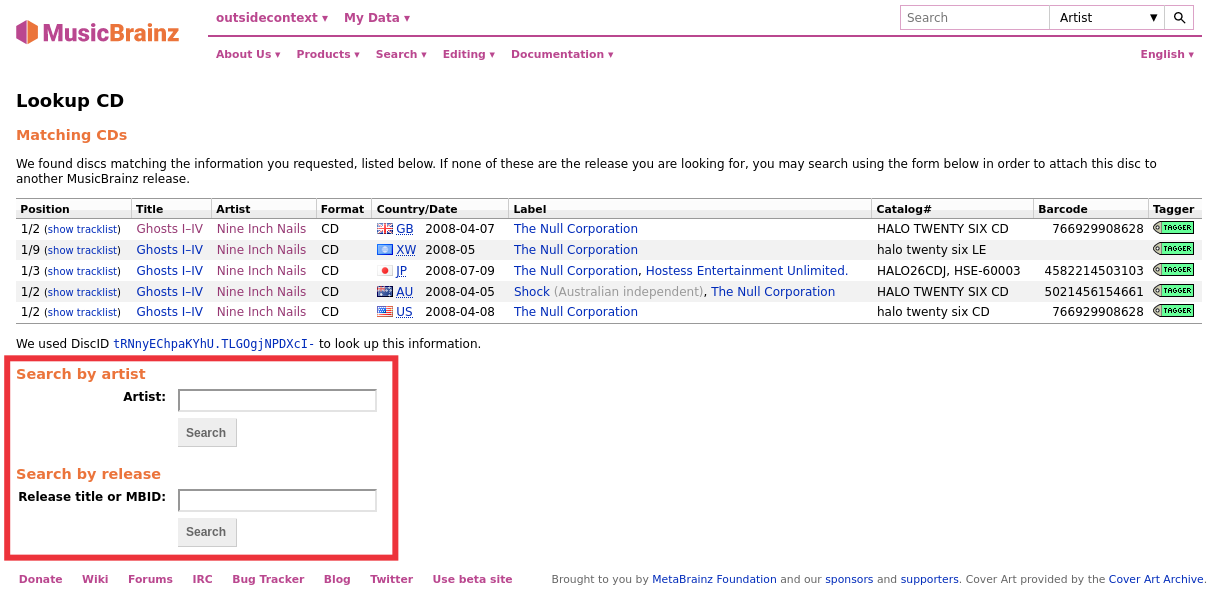Click barcode 4582214503103
Screen dimensions: 1218x612
[1094, 271]
